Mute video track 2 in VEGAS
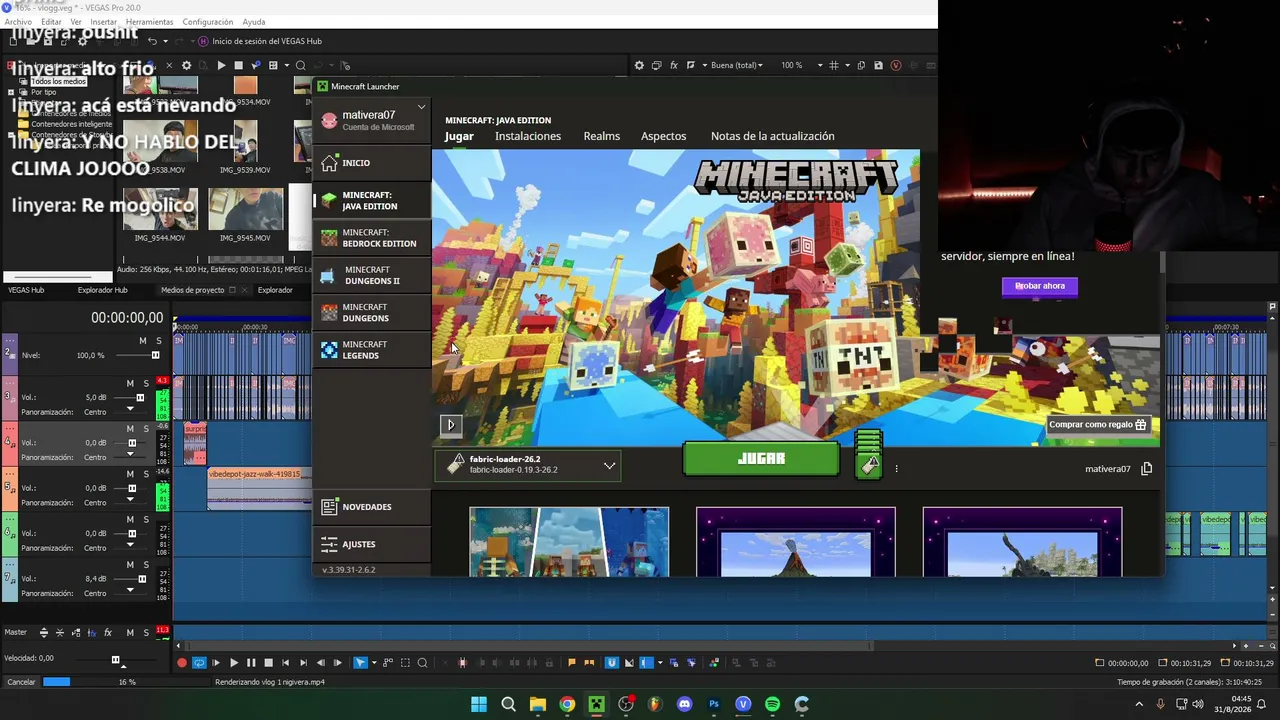This screenshot has height=720, width=1280. tap(142, 341)
